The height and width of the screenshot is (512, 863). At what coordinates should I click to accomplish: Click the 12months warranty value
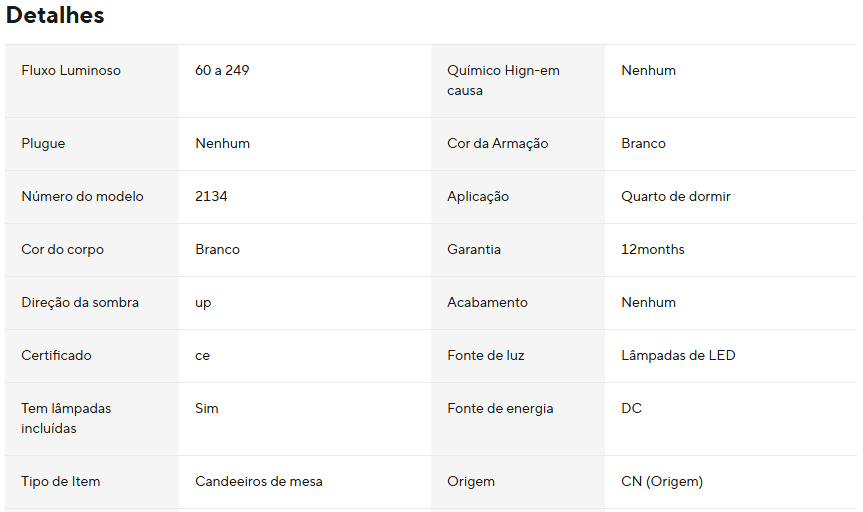[x=652, y=249]
